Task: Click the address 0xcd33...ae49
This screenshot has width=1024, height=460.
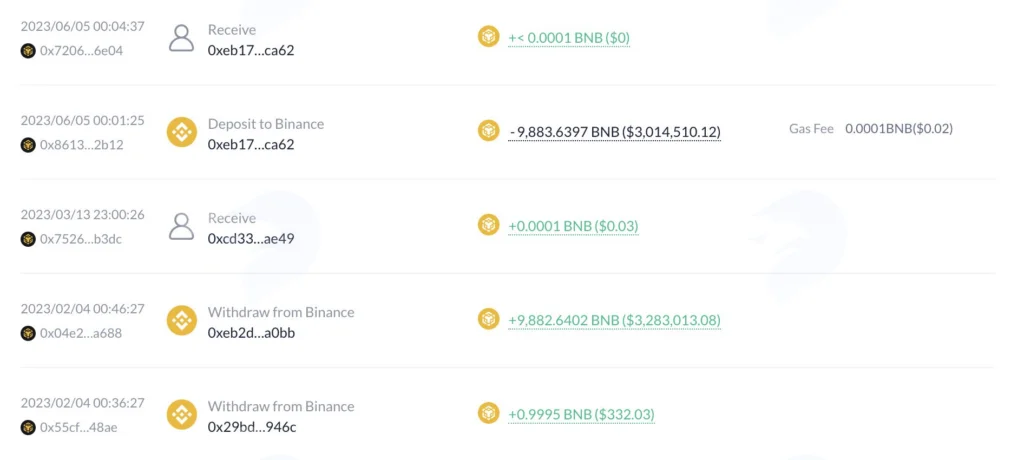Action: 251,238
